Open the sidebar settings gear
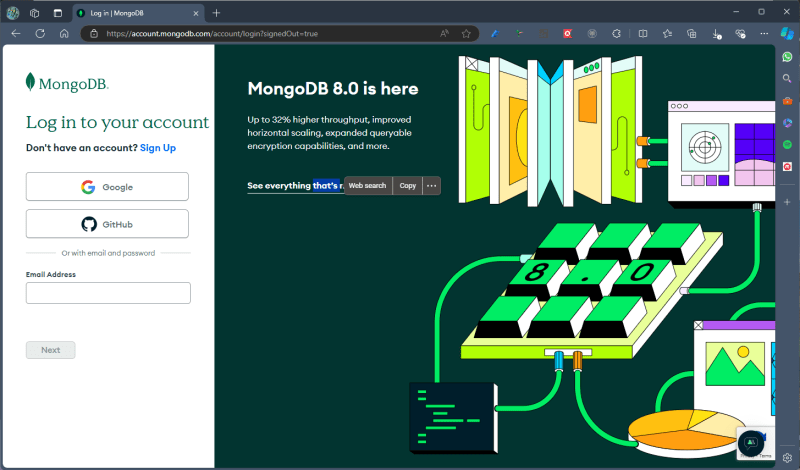This screenshot has height=470, width=800. click(x=787, y=458)
